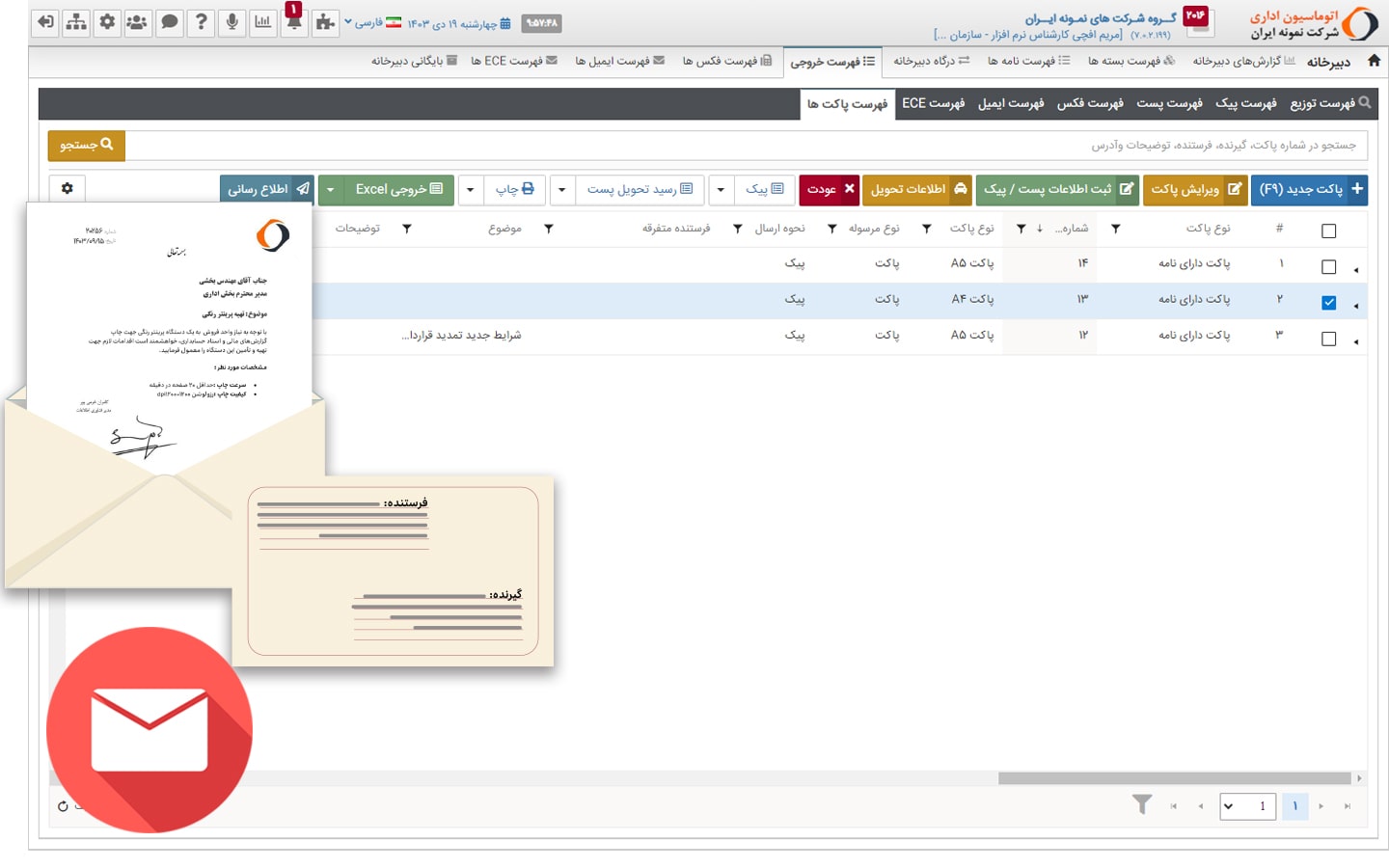Expand the Excel export dropdown arrow
This screenshot has width=1389, height=868.
tap(331, 189)
